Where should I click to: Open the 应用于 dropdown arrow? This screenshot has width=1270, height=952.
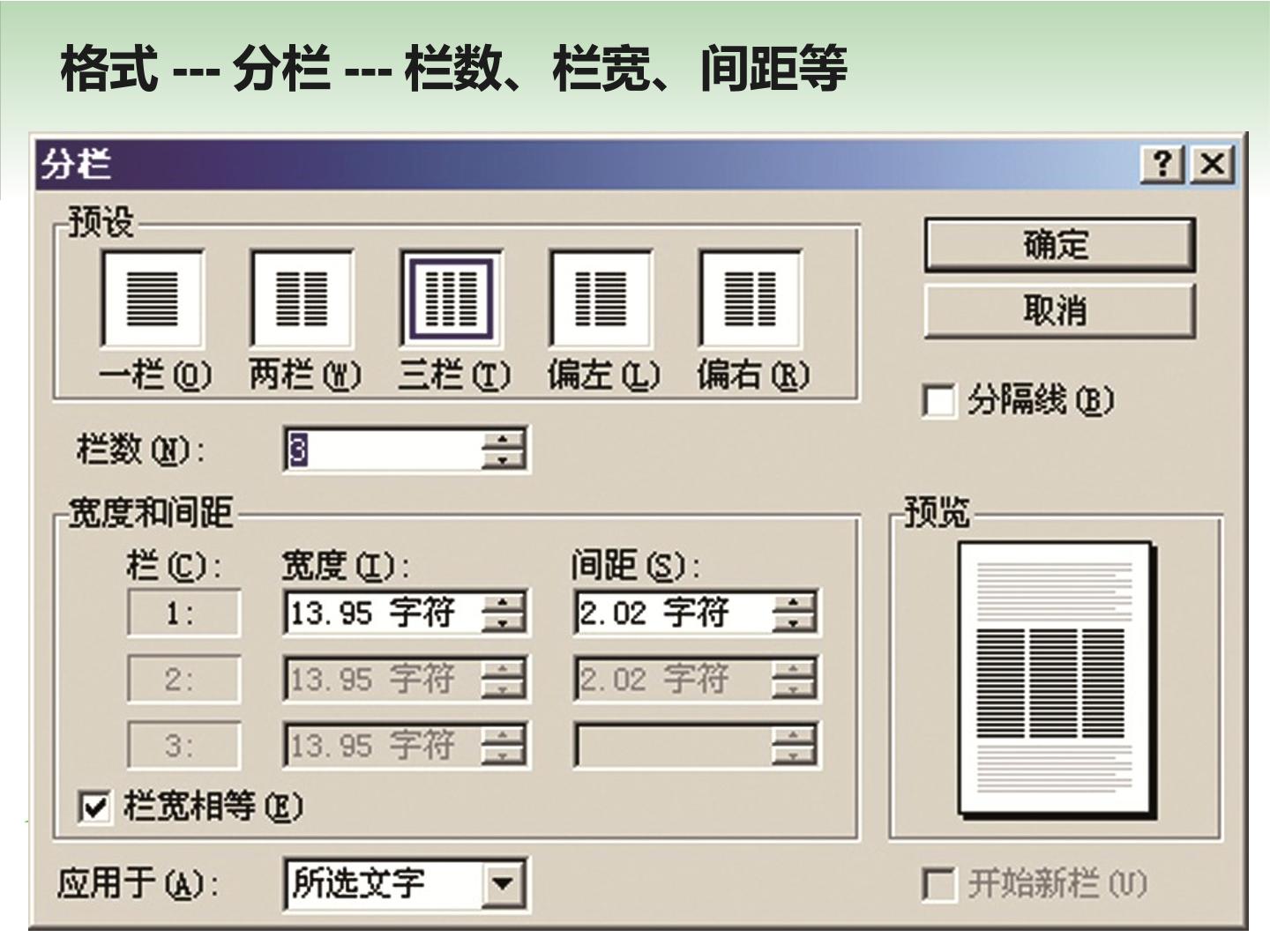pyautogui.click(x=504, y=883)
